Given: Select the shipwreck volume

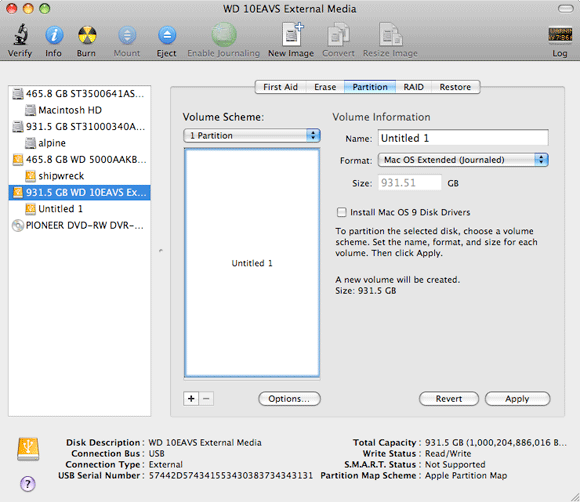Looking at the screenshot, I should (x=79, y=176).
